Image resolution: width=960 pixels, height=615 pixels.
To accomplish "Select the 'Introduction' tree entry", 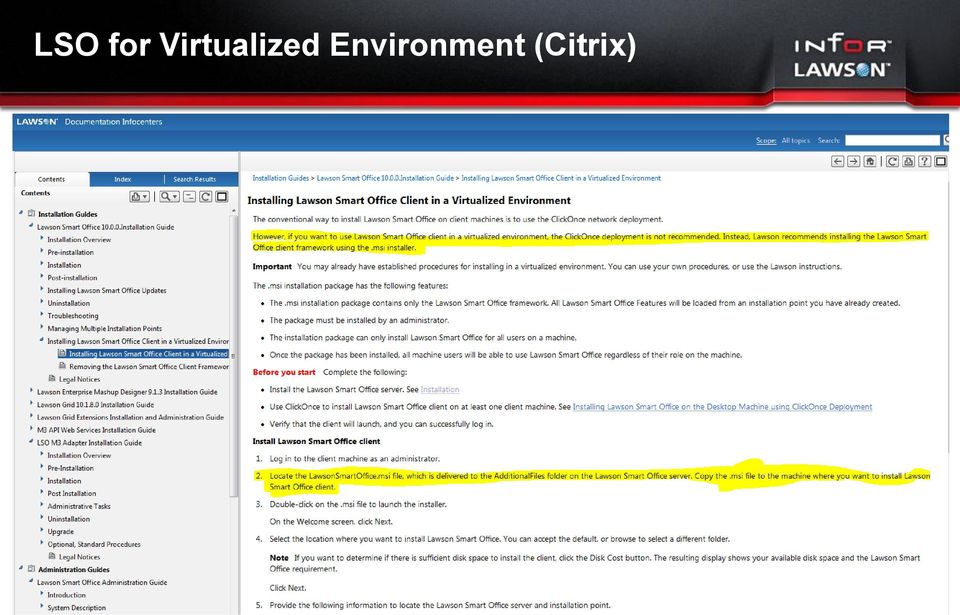I will tap(67, 595).
